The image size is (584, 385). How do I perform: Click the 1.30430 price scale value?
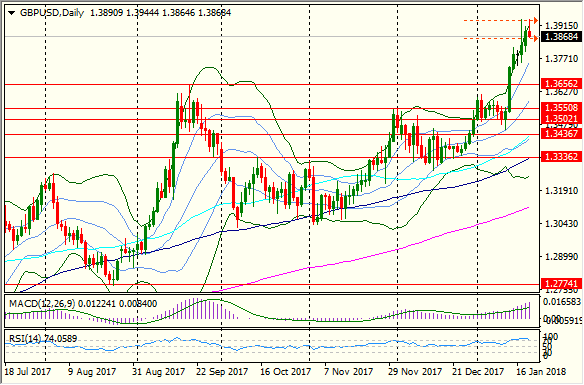pyautogui.click(x=562, y=224)
